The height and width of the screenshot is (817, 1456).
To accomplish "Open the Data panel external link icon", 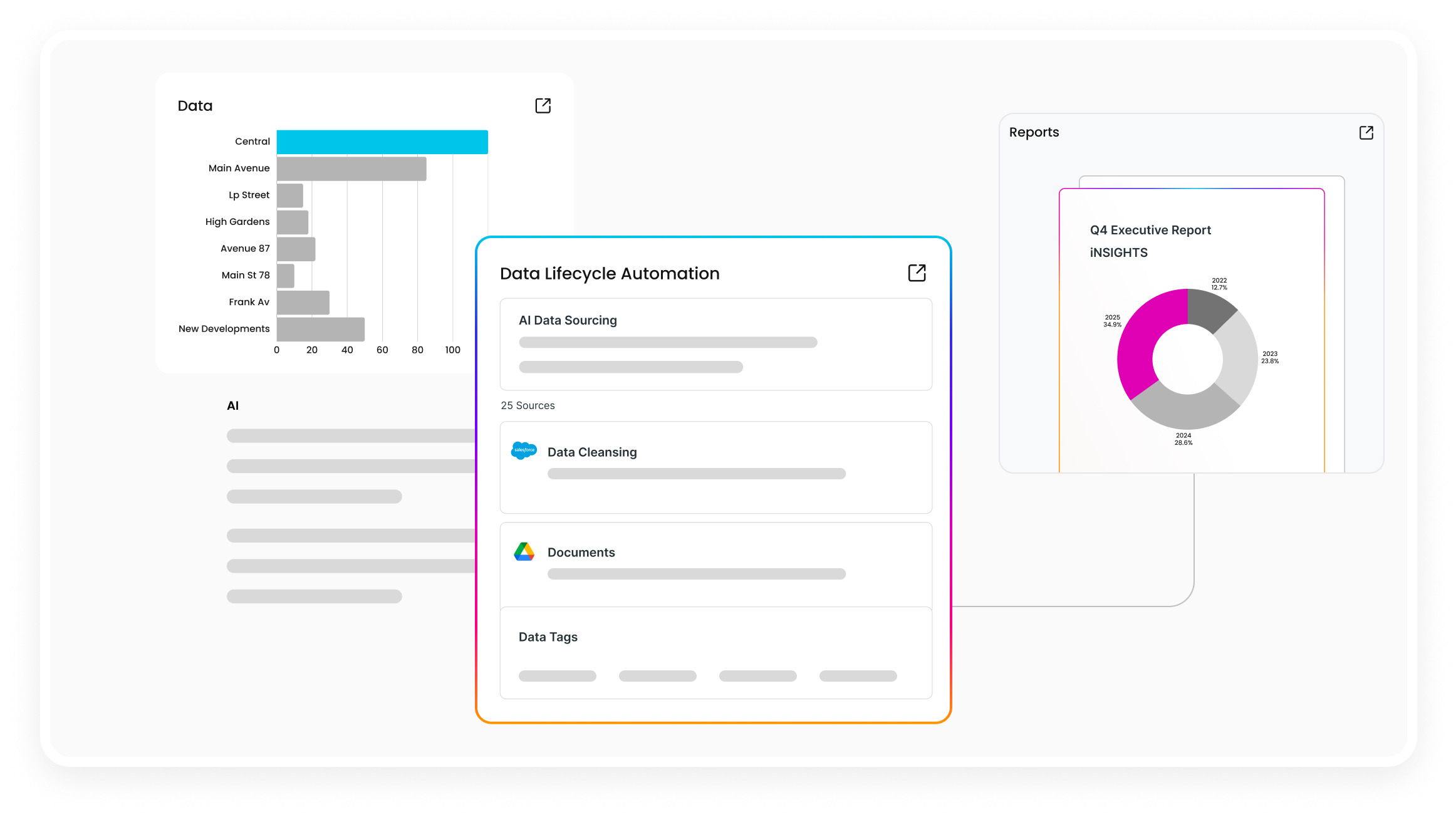I will tap(543, 106).
